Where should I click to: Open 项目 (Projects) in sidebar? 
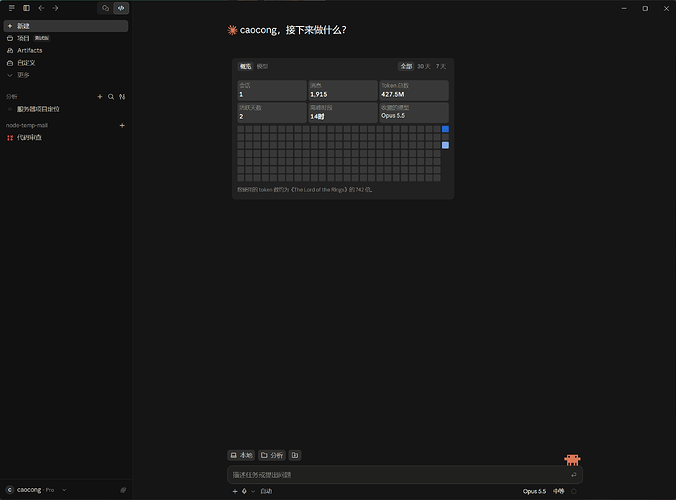point(23,38)
